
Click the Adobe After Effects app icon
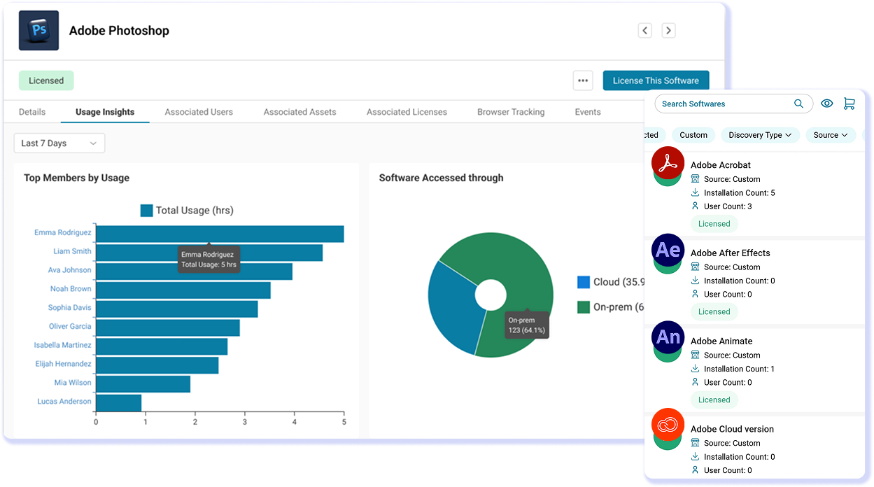(668, 252)
